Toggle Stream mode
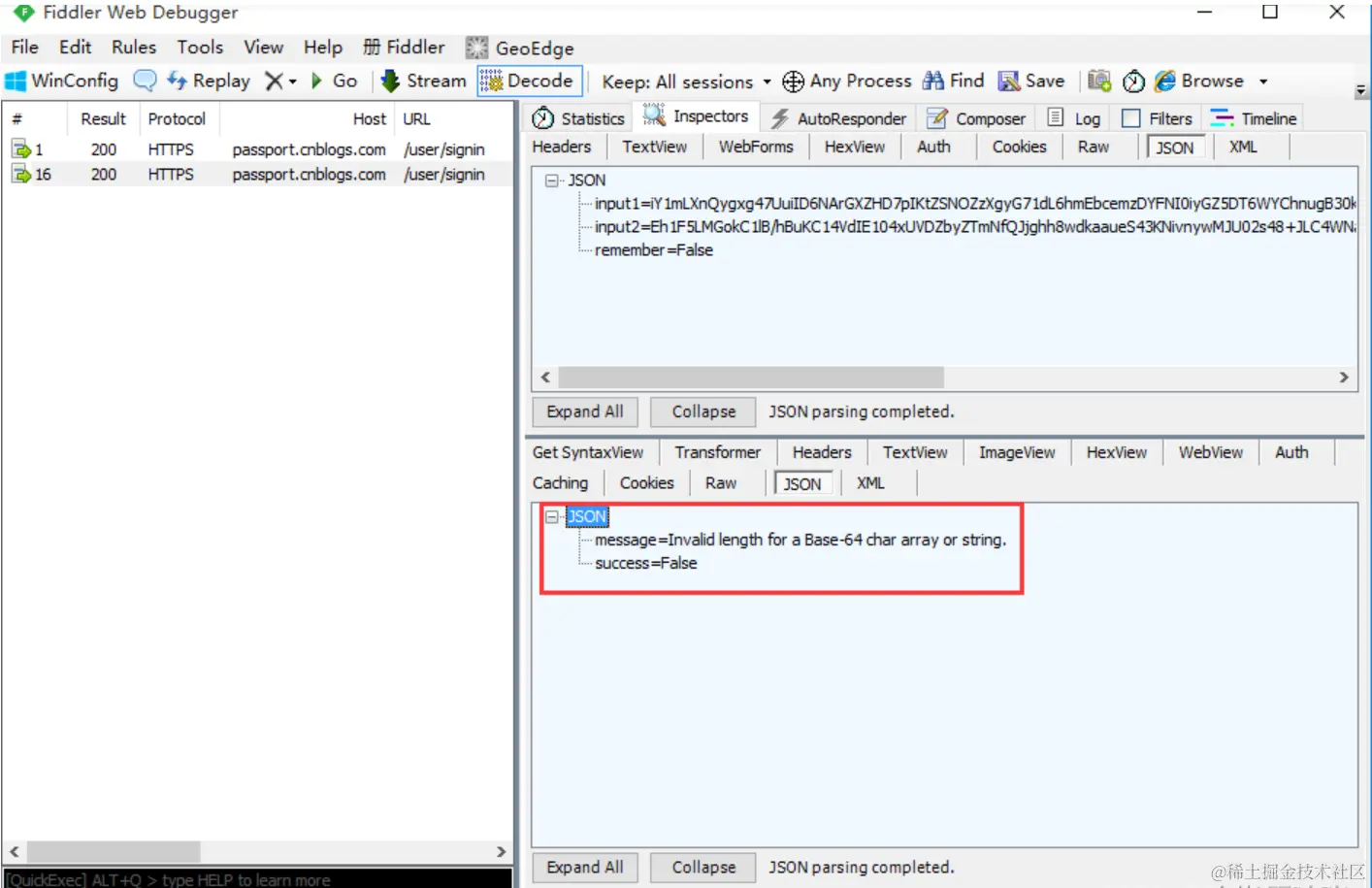The width and height of the screenshot is (1372, 888). pyautogui.click(x=423, y=81)
